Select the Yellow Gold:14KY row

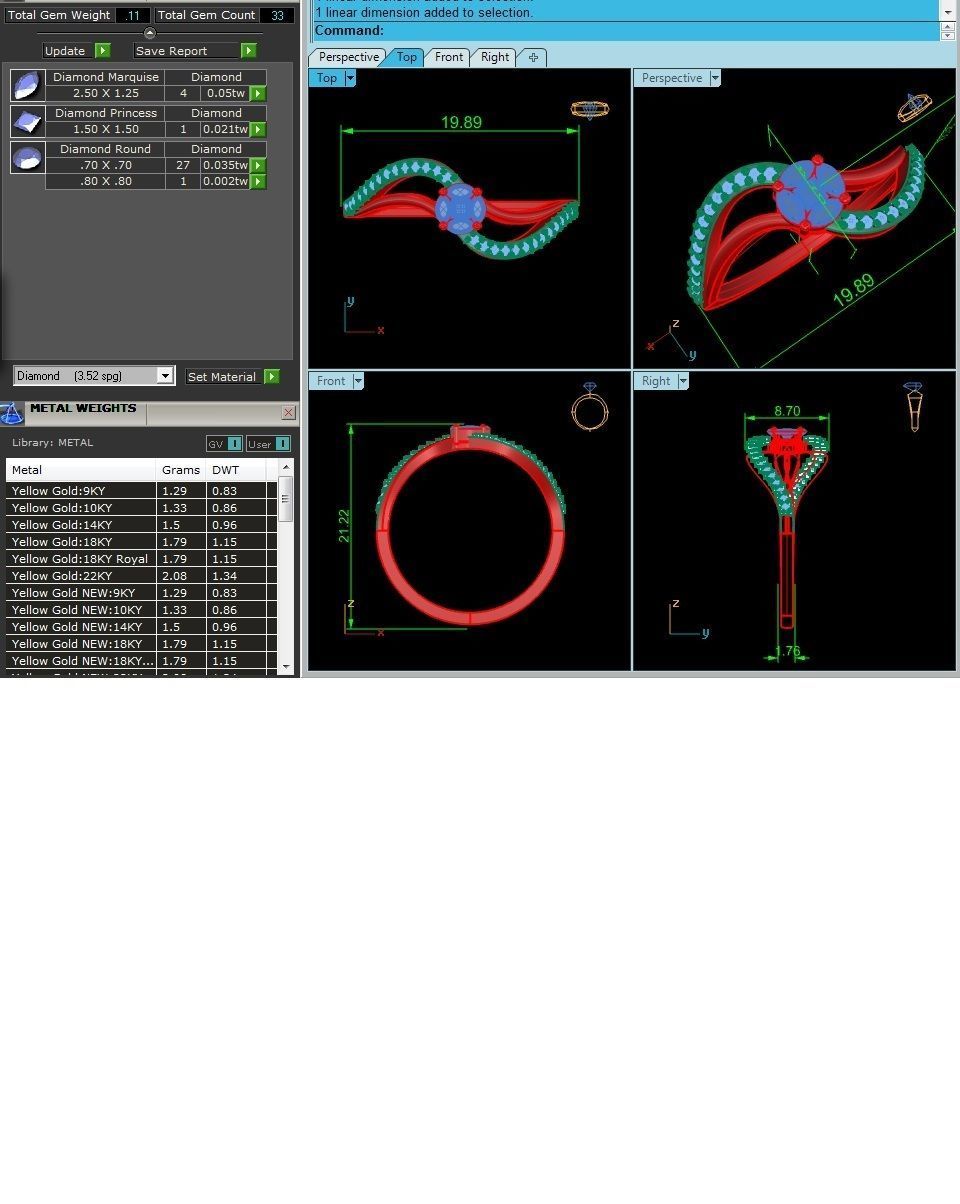point(141,525)
